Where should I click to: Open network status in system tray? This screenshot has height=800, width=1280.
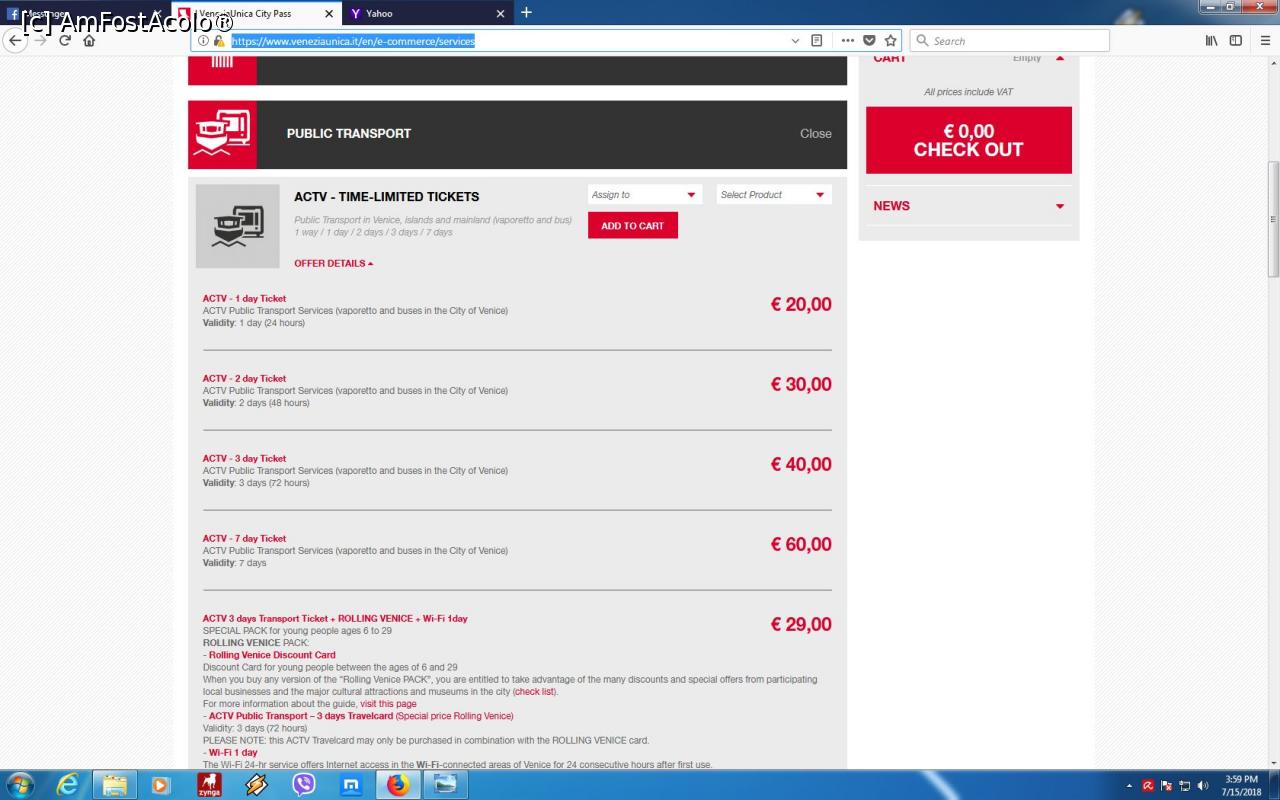tap(1184, 786)
